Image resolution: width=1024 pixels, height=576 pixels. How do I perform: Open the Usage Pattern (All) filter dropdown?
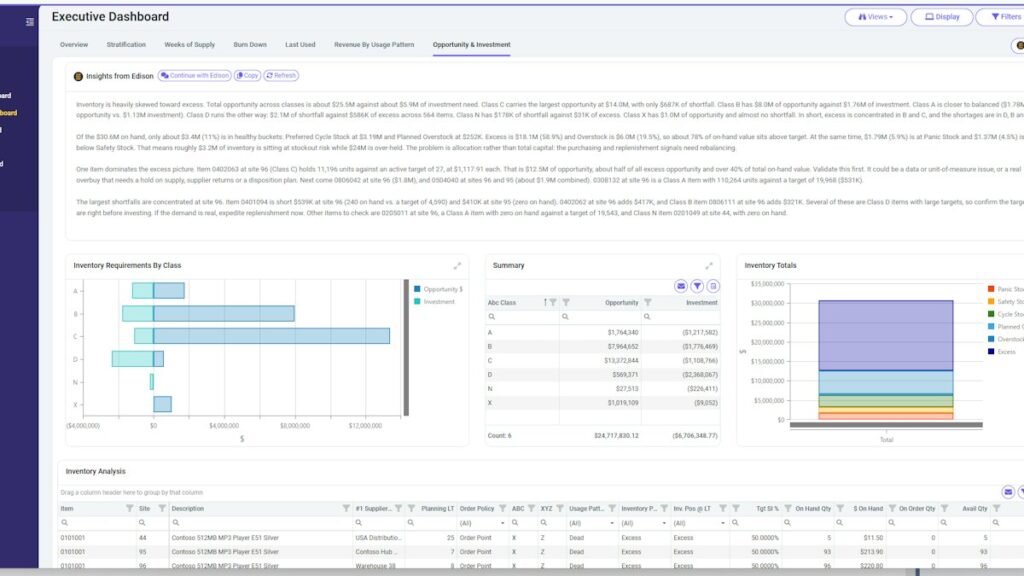[x=592, y=523]
